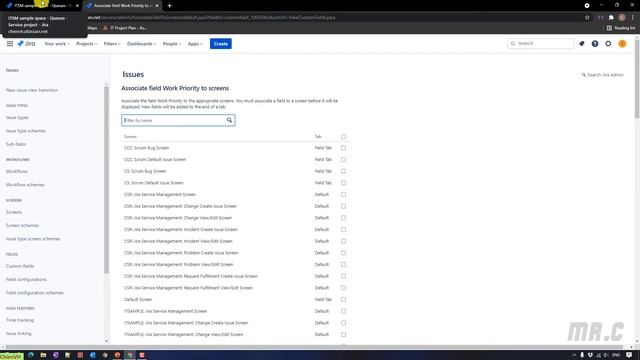Open the browser extensions puzzle icon
Viewport: 640px width, 360px height.
coord(611,18)
